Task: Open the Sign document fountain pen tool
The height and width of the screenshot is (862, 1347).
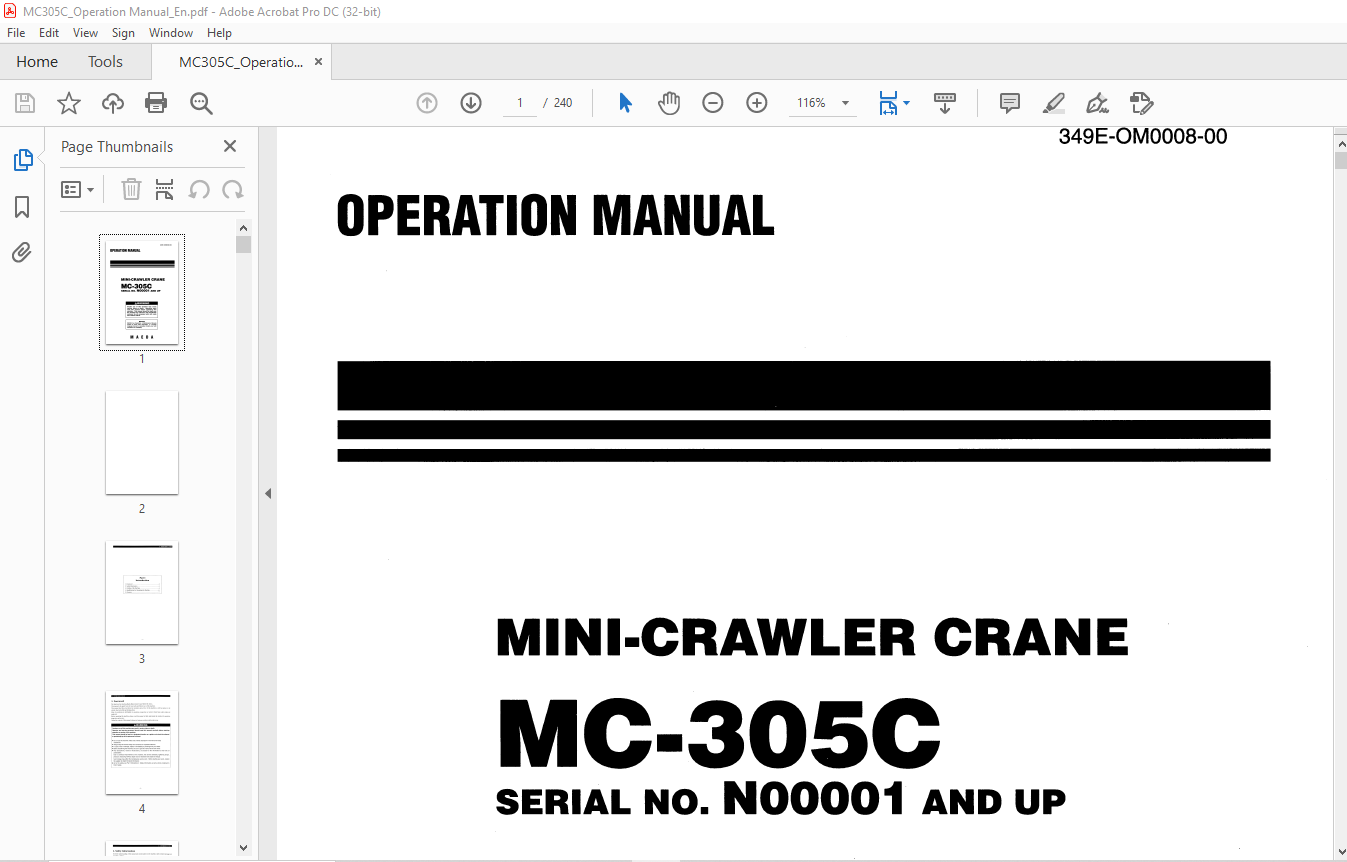Action: [x=1097, y=103]
